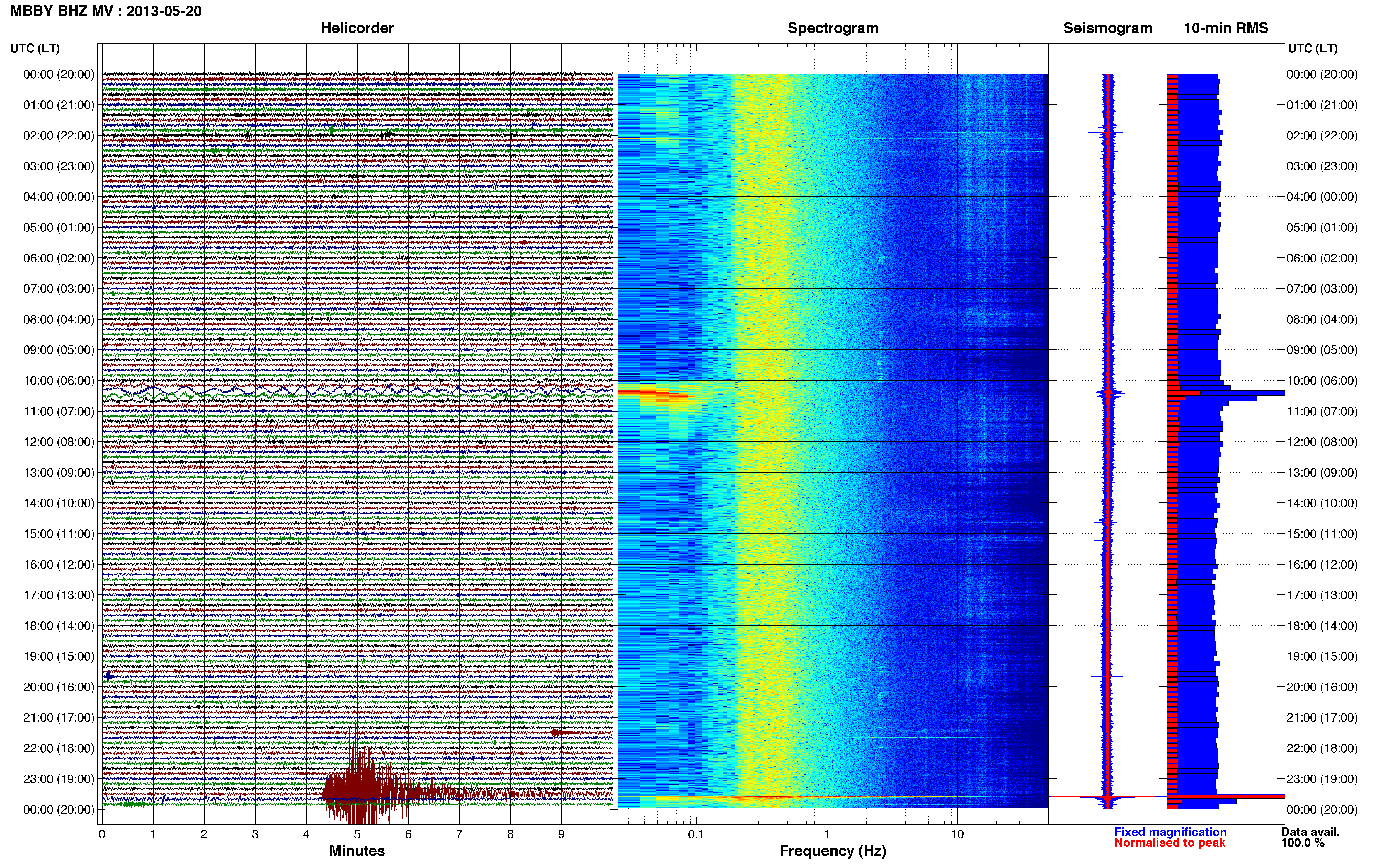The image size is (1389, 868).
Task: Click the '10' frequency axis tick
Action: pyautogui.click(x=957, y=835)
